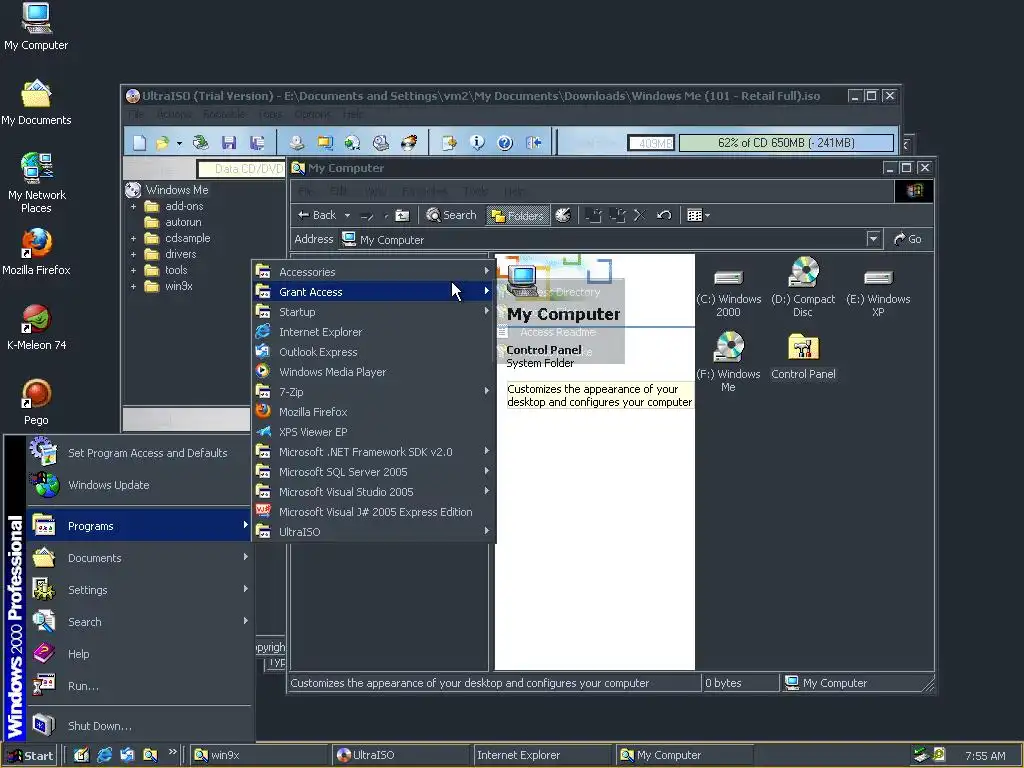Open XPS Viewer EP from Programs menu
This screenshot has height=768, width=1024.
pyautogui.click(x=374, y=432)
